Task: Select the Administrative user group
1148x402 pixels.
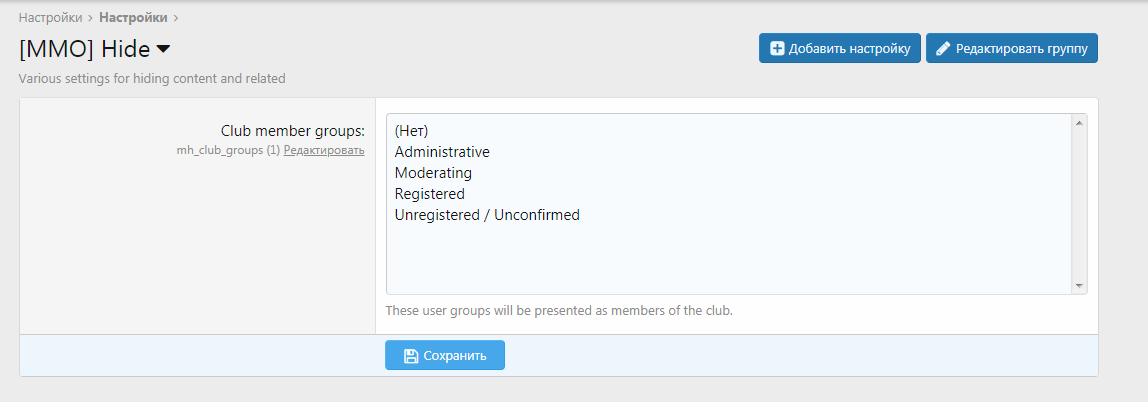Action: coord(442,152)
